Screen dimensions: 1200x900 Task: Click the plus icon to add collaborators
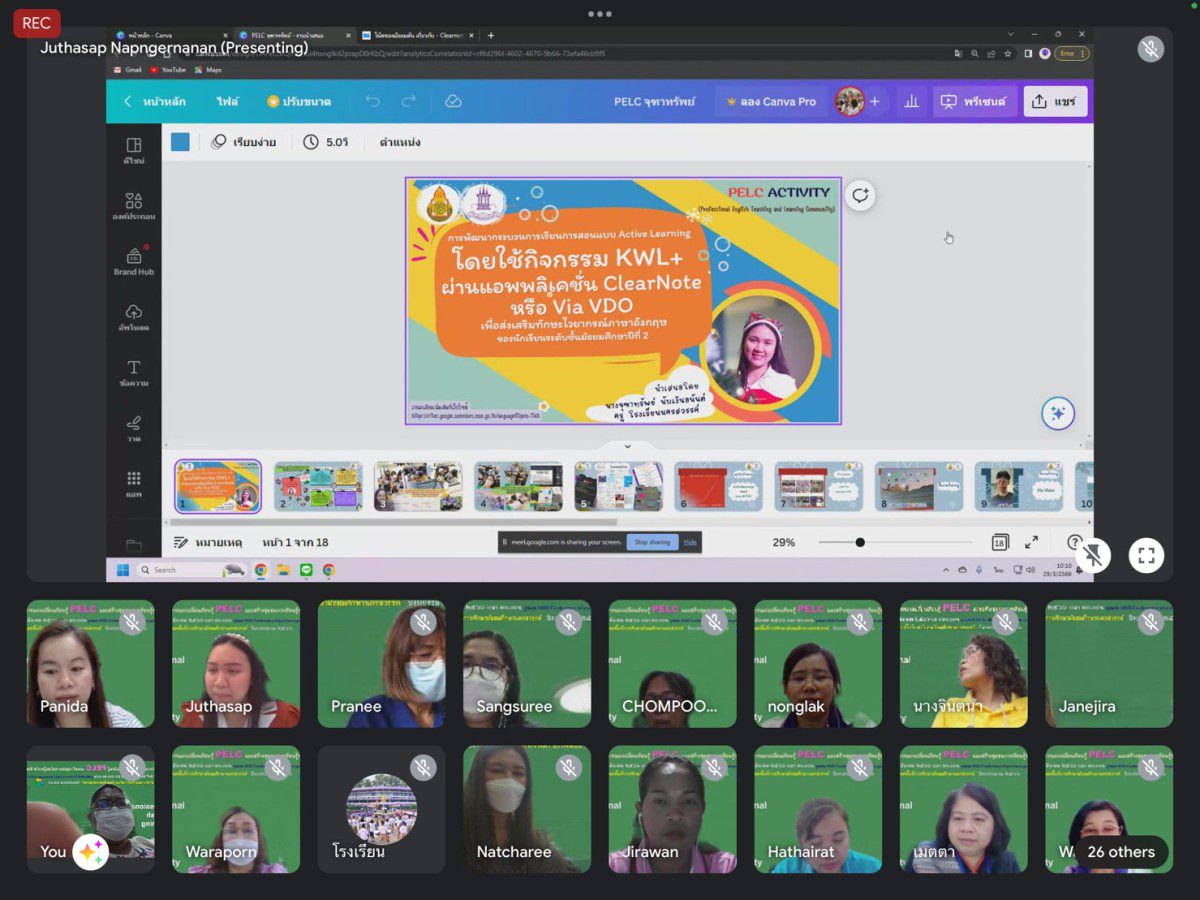point(875,101)
